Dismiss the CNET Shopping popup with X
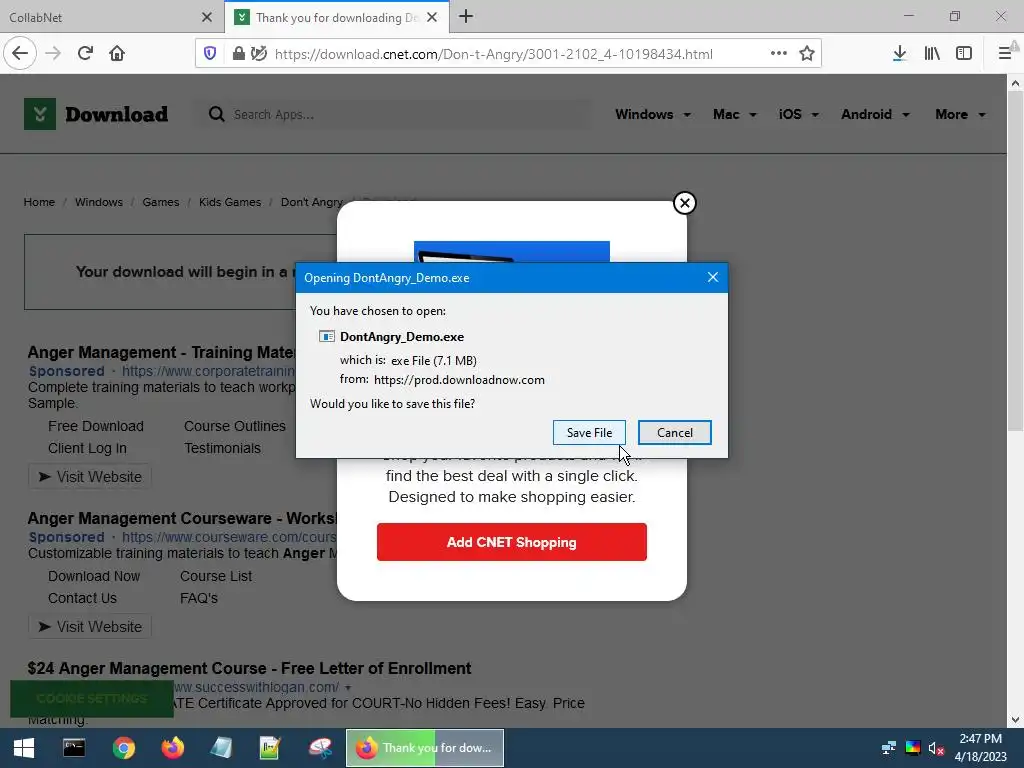1024x768 pixels. tap(684, 203)
